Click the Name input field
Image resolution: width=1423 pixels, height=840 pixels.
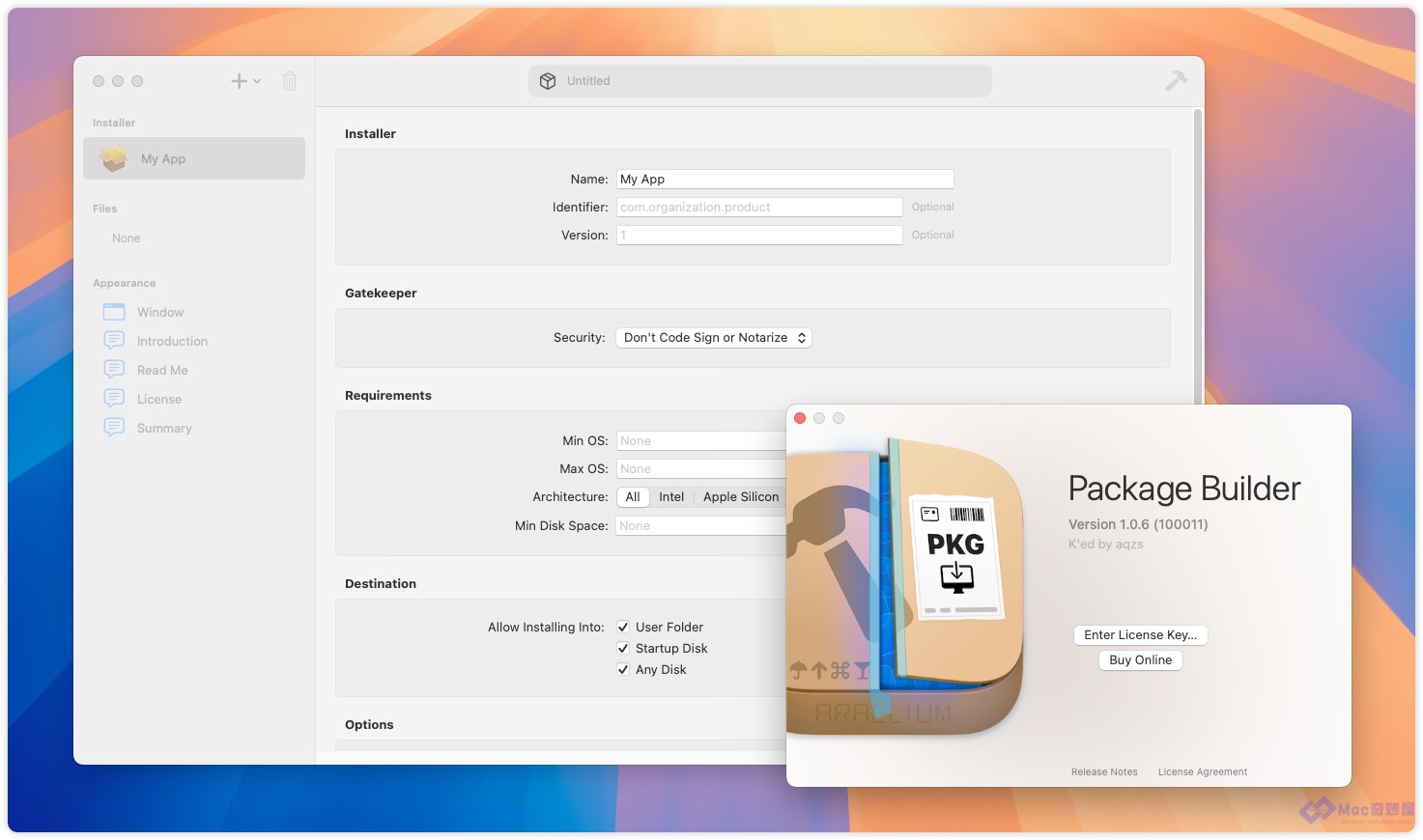[x=785, y=180]
